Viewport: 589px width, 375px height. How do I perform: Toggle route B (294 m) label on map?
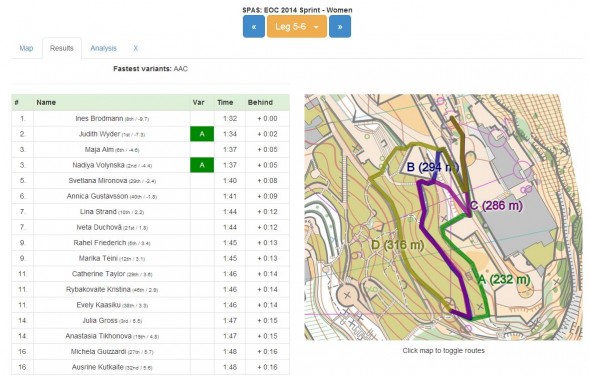[x=433, y=167]
